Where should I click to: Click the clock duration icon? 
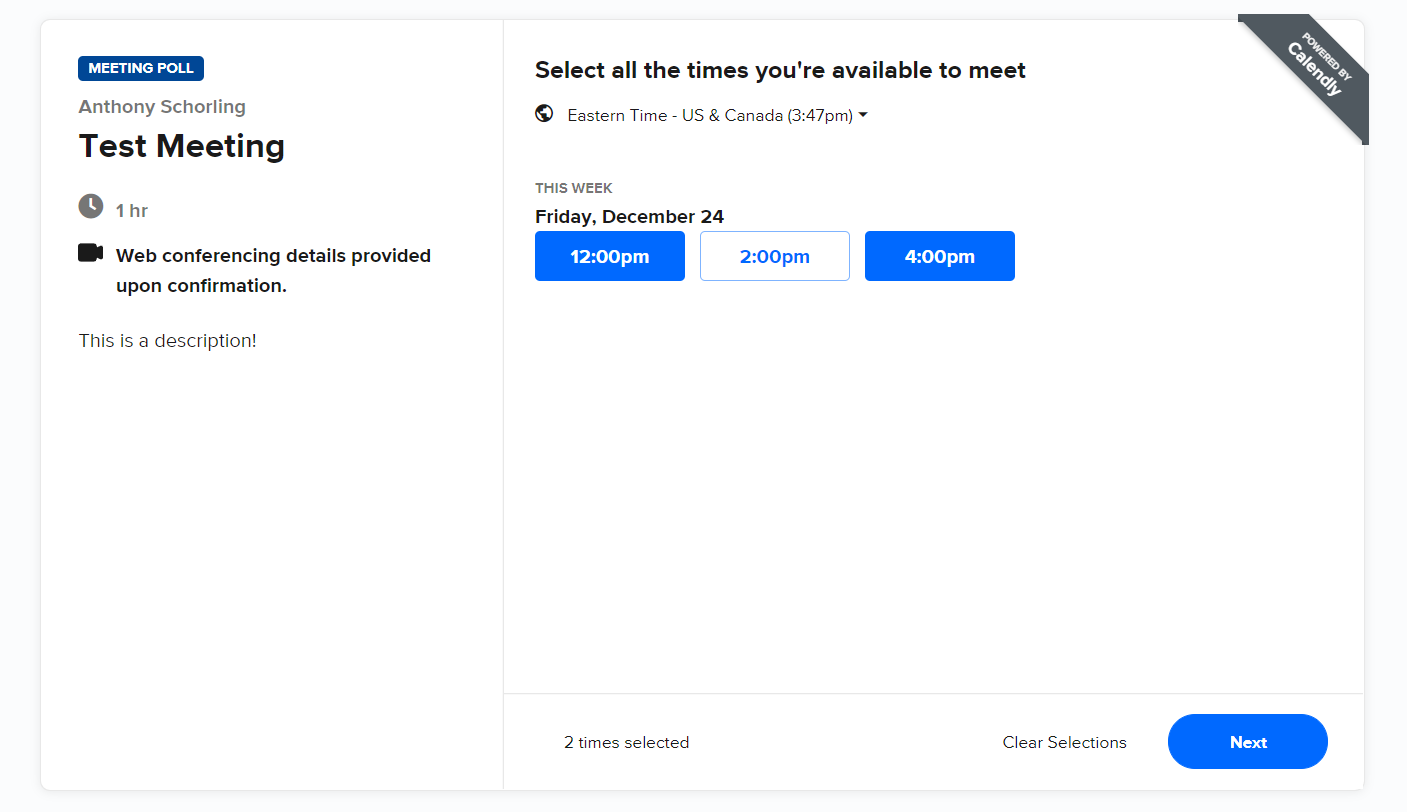click(x=91, y=206)
